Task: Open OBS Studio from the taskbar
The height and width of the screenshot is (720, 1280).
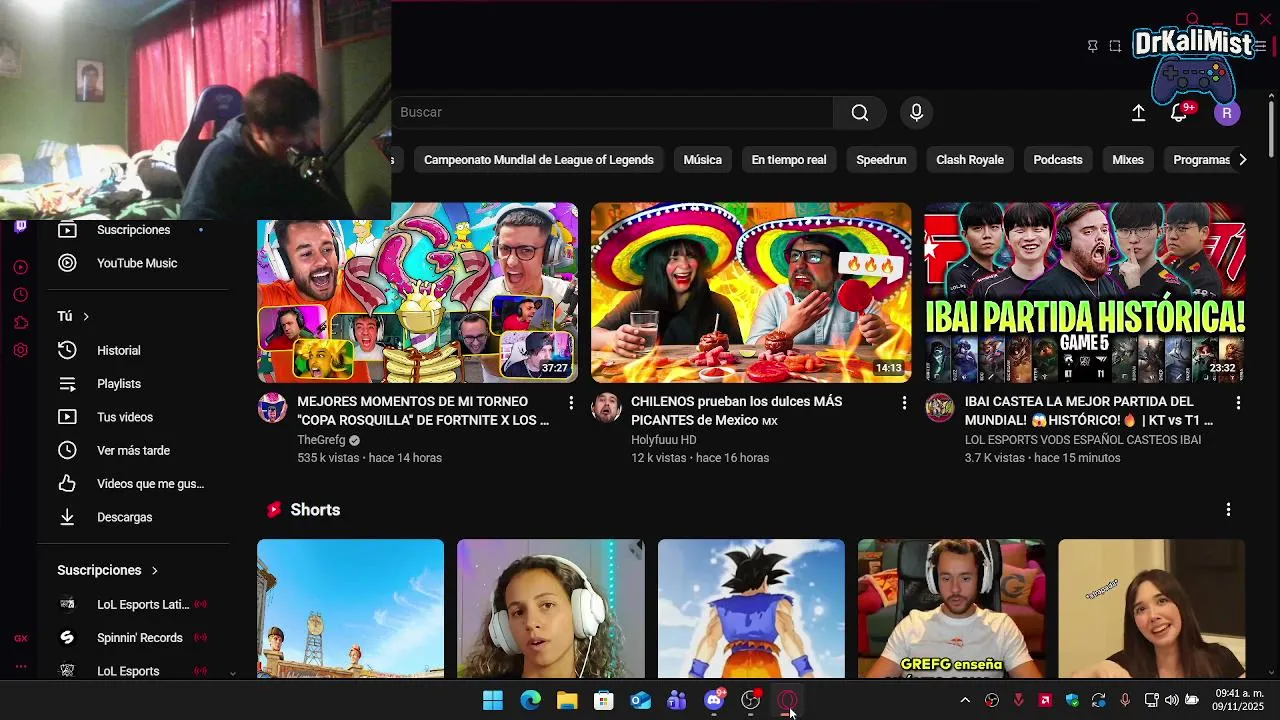Action: 751,701
